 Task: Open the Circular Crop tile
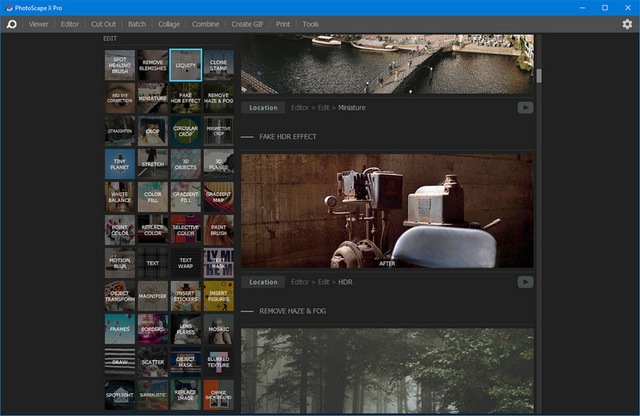coord(186,131)
